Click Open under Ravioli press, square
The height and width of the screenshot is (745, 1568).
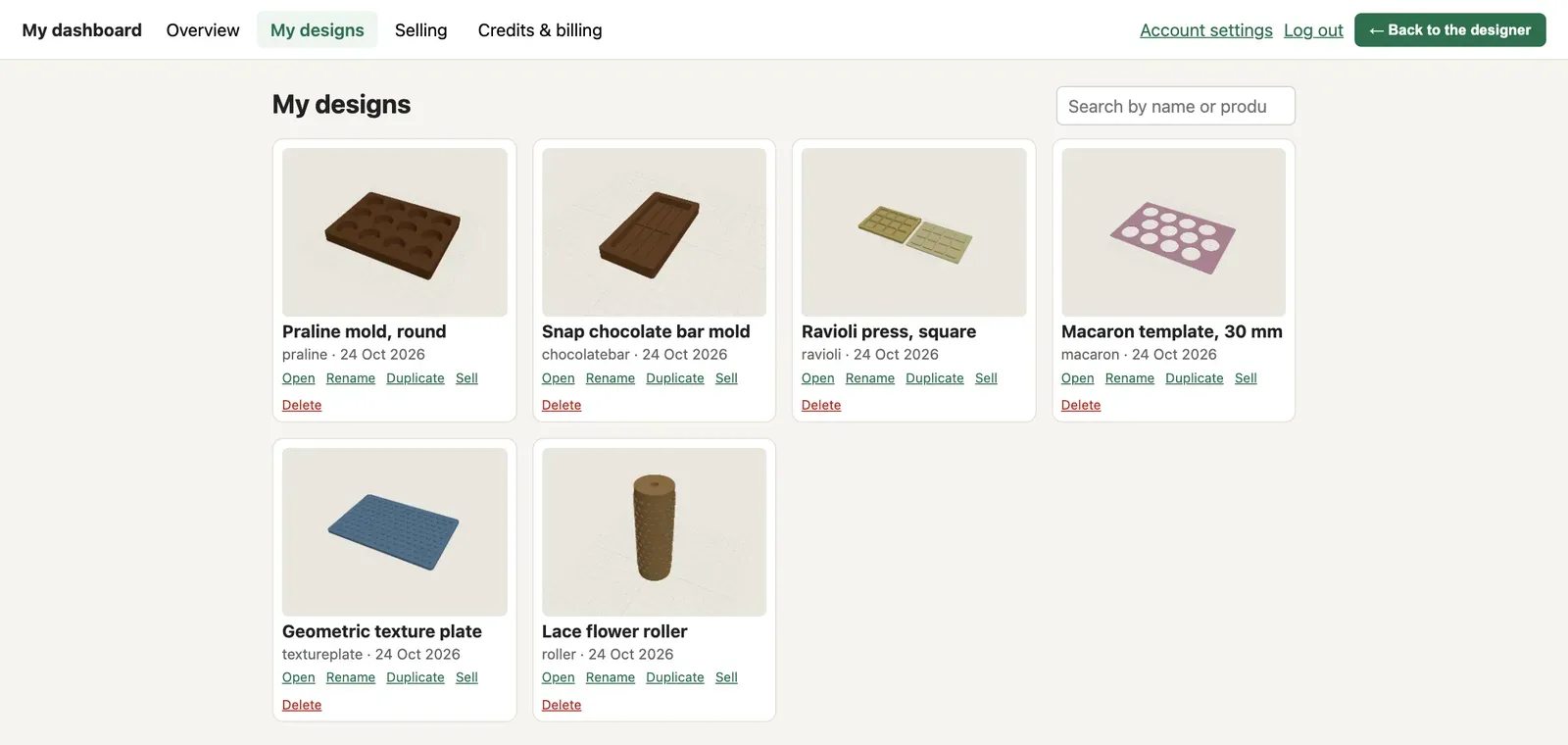pyautogui.click(x=818, y=378)
